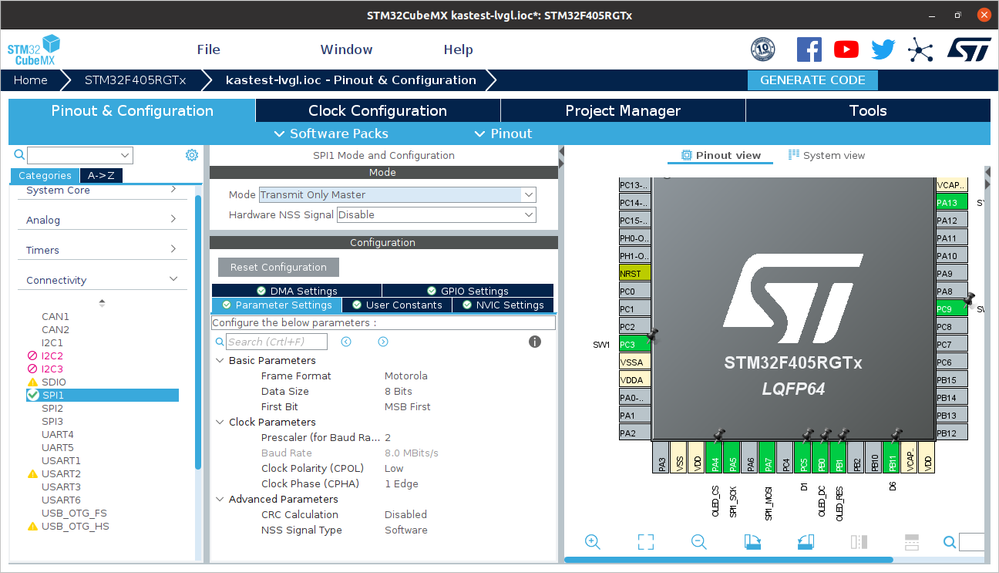Select USB_OTG_FS in the Connectivity list
The image size is (999, 573).
74,513
